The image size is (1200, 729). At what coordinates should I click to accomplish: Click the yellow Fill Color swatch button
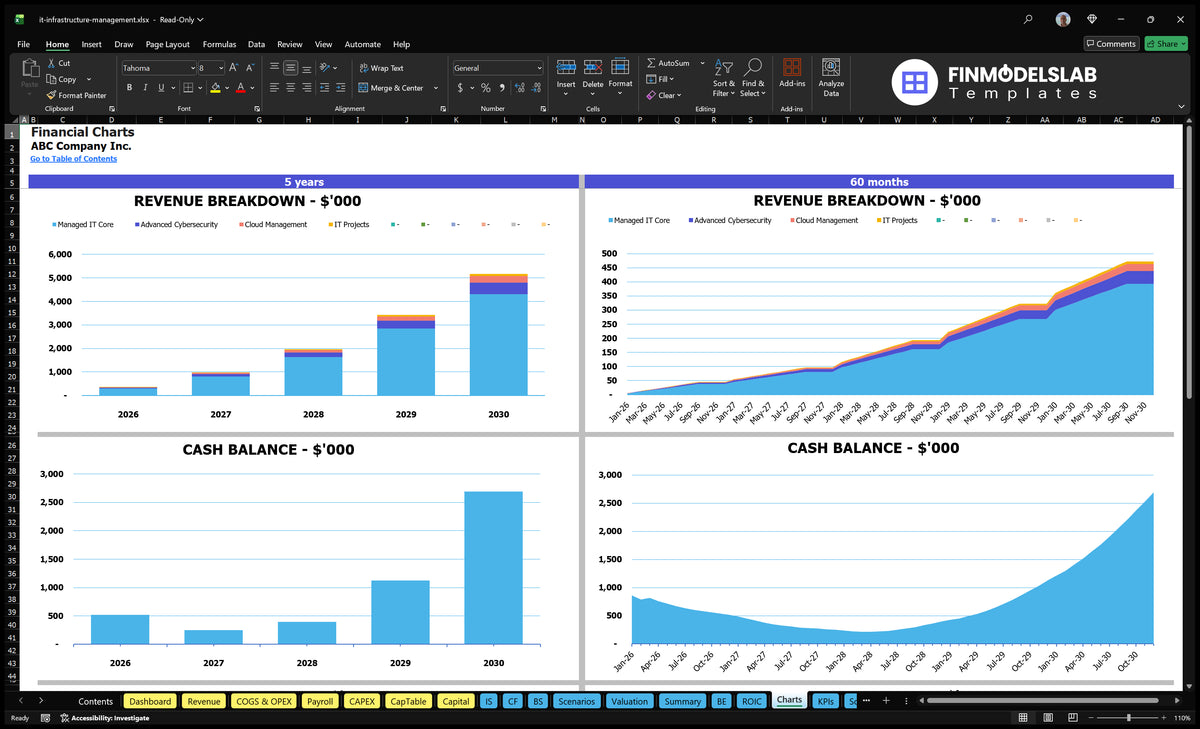click(215, 88)
